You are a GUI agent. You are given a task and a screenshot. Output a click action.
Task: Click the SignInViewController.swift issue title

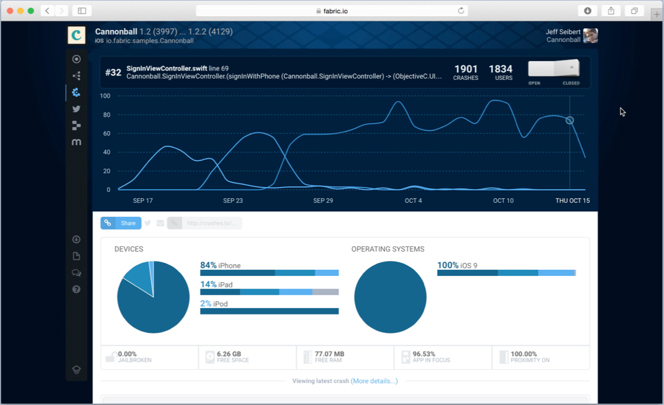tap(167, 68)
